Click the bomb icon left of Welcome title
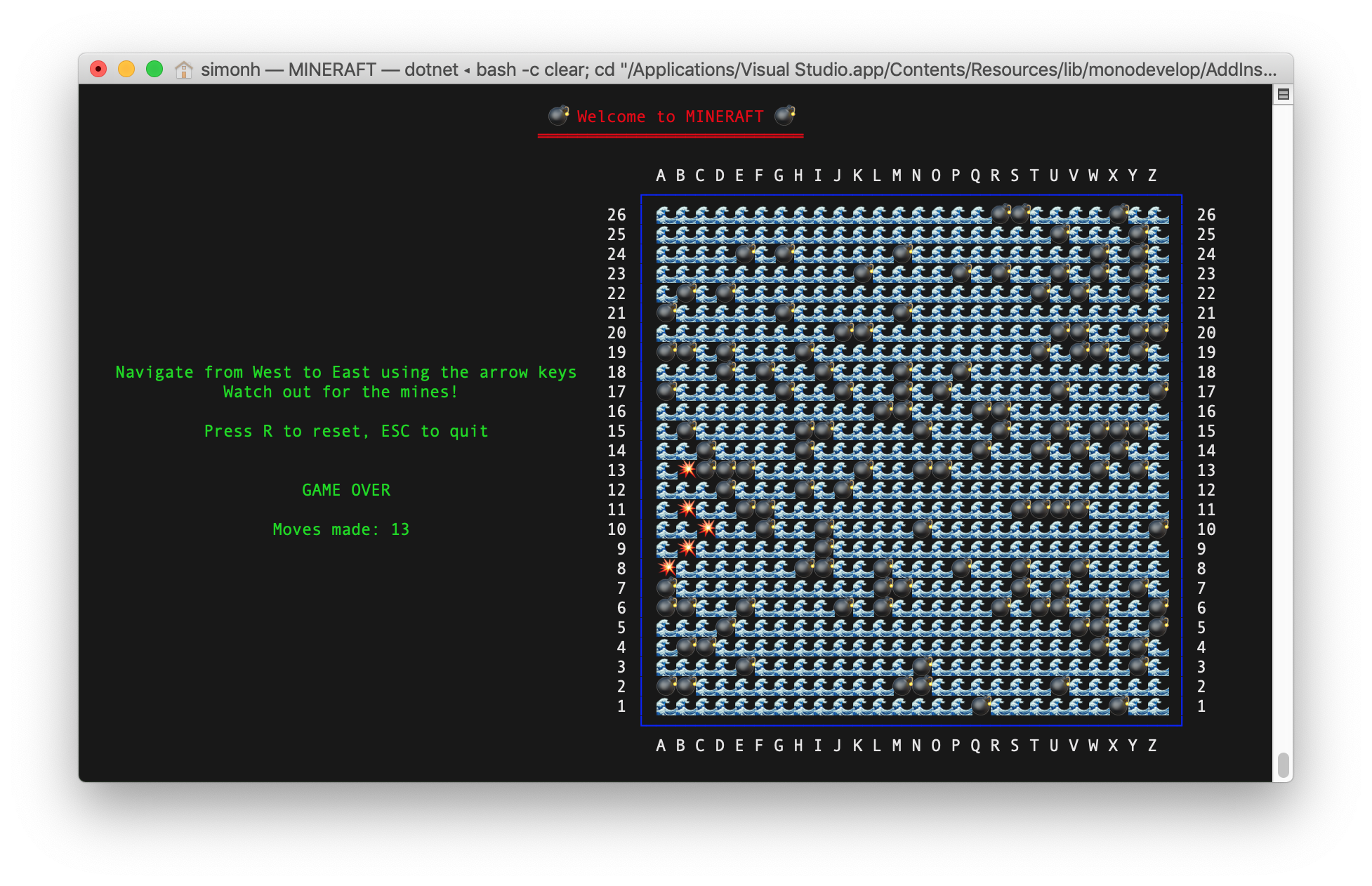This screenshot has height=886, width=1372. 558,115
